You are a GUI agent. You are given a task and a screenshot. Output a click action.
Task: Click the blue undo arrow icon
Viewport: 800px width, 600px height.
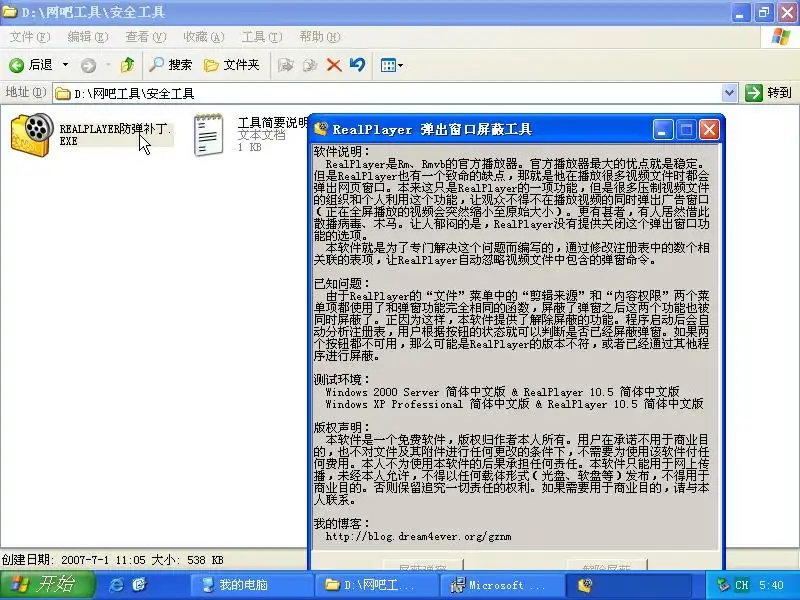pyautogui.click(x=357, y=65)
